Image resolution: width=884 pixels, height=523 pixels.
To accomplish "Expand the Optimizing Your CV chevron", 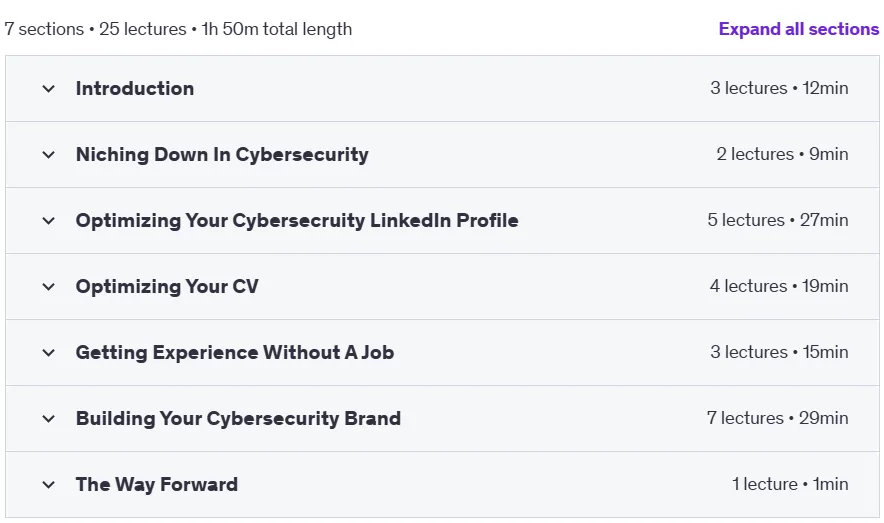I will click(x=48, y=286).
